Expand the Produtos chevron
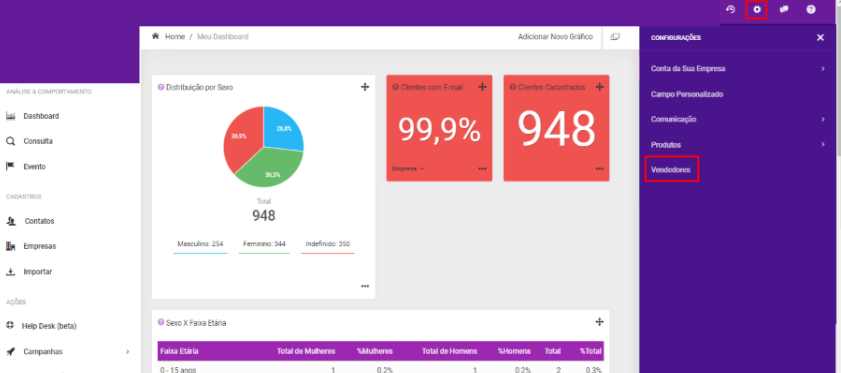 [x=823, y=144]
